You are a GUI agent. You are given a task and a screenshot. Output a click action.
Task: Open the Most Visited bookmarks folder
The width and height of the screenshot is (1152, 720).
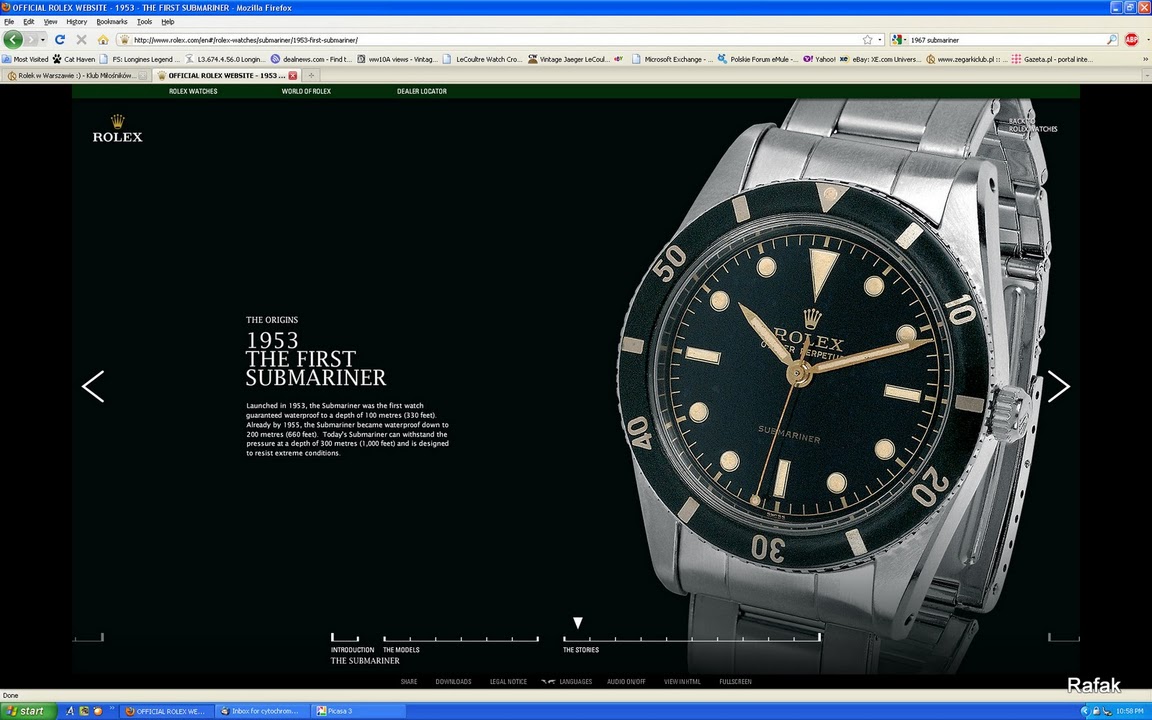pyautogui.click(x=25, y=60)
